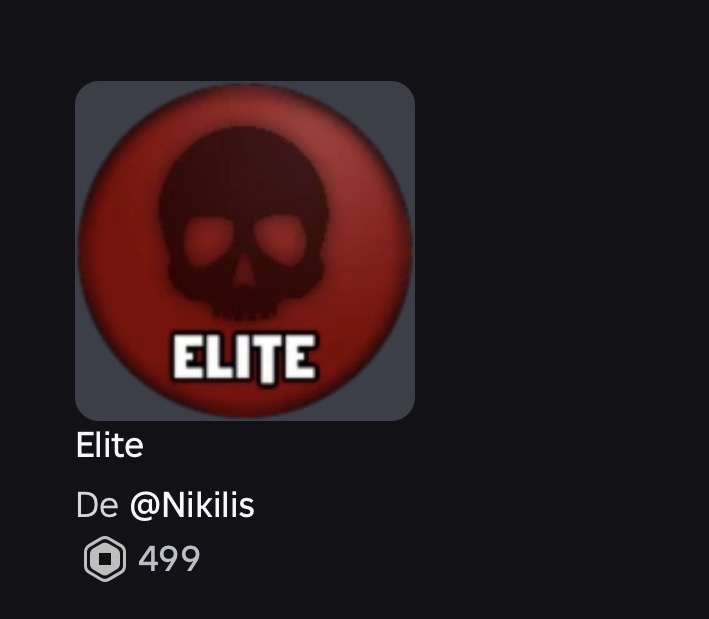Click the skull's teeth area
The height and width of the screenshot is (619, 709).
point(244,308)
